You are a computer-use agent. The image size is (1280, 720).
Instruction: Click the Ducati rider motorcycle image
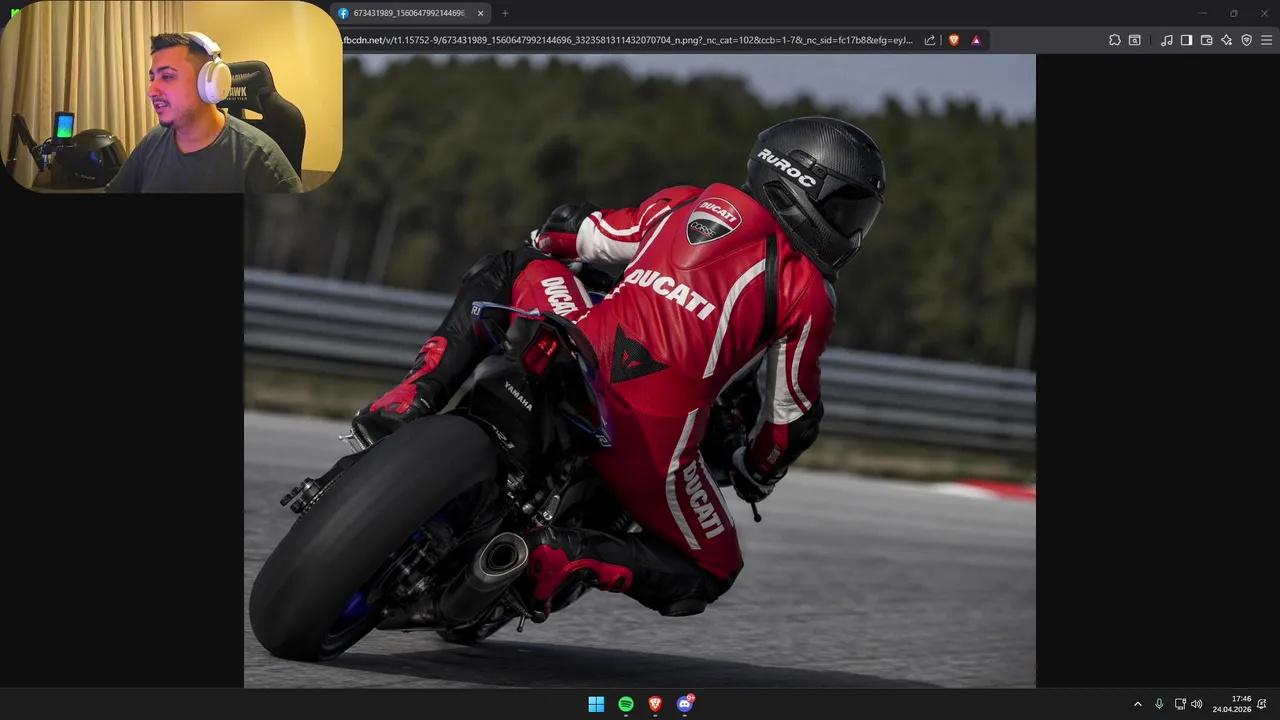640,371
